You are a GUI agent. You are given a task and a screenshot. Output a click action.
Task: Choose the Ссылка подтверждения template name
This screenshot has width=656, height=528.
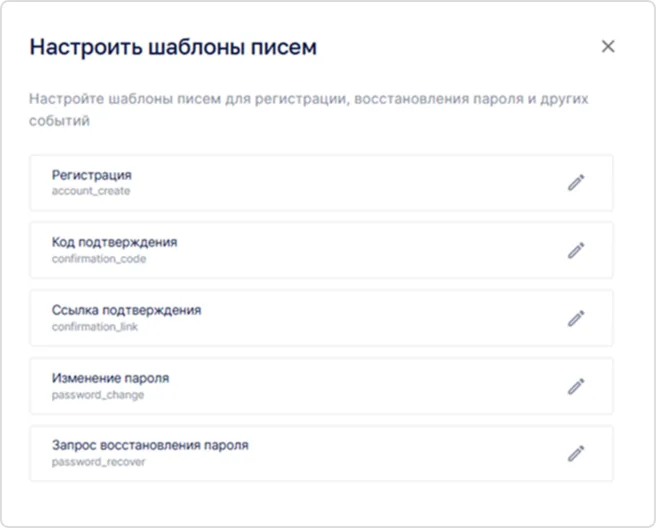coord(126,310)
